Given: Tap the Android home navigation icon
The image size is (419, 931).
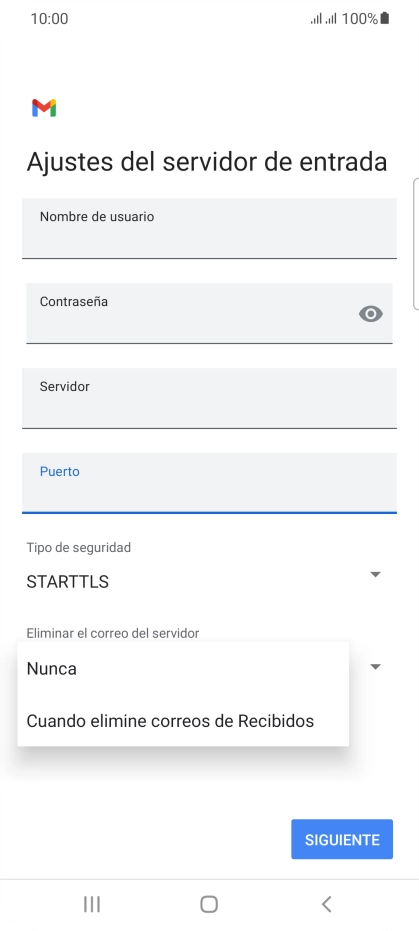Looking at the screenshot, I should 209,904.
